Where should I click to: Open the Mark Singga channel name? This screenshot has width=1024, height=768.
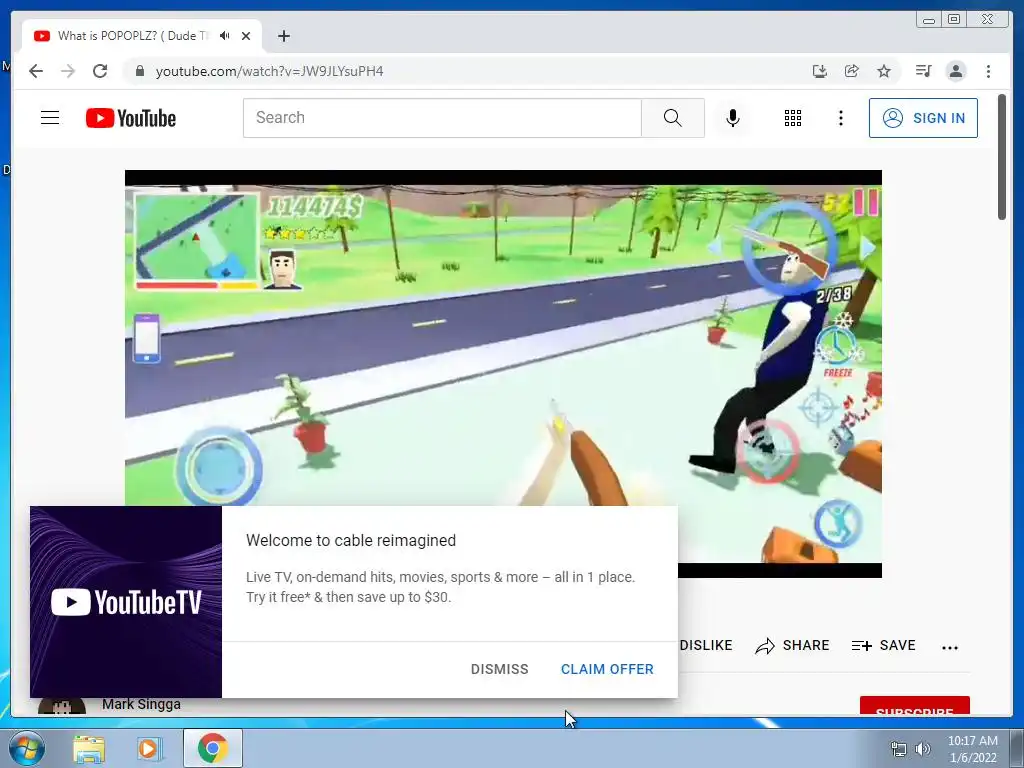141,705
